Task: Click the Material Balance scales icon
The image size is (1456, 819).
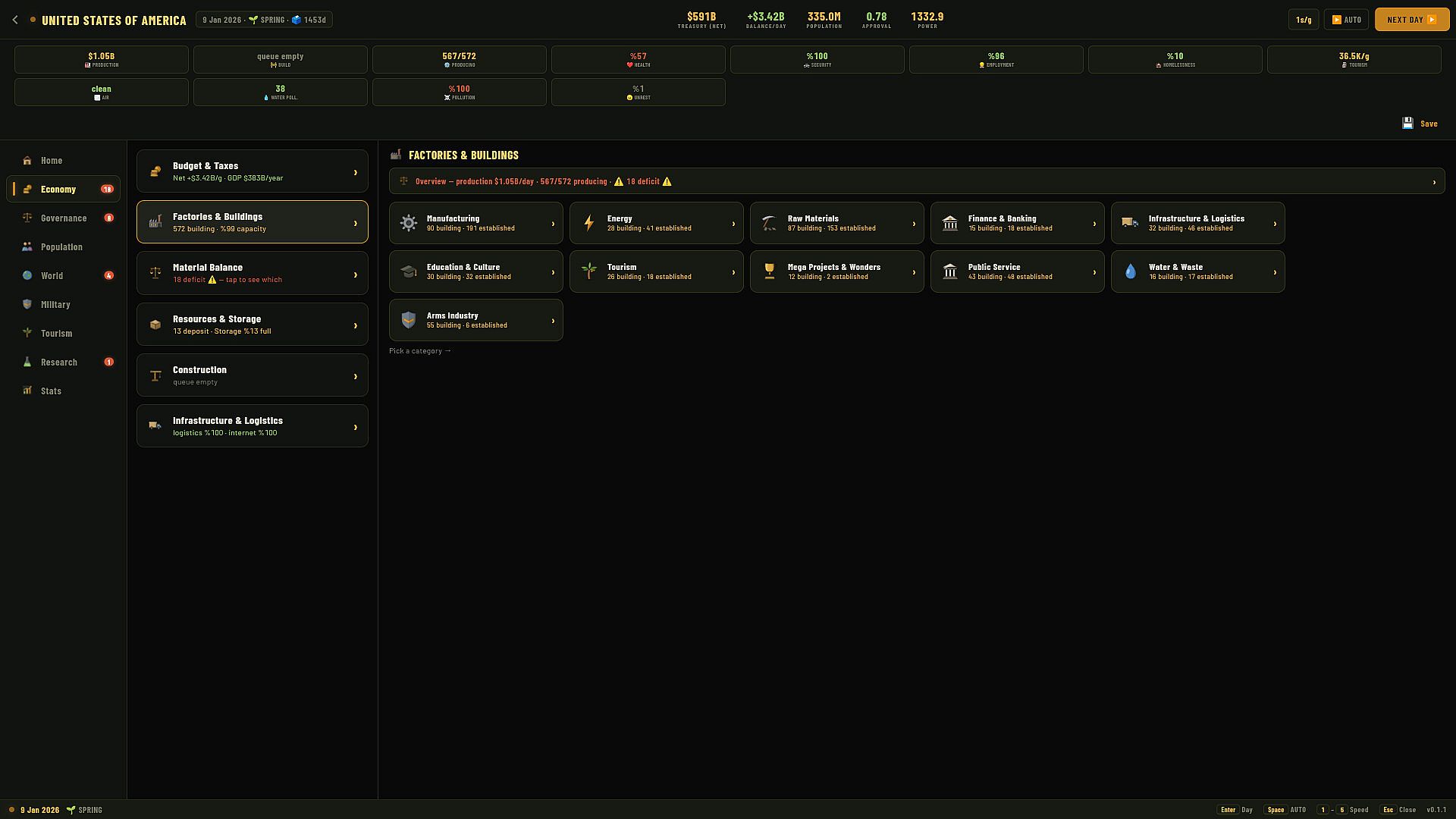Action: pyautogui.click(x=155, y=273)
